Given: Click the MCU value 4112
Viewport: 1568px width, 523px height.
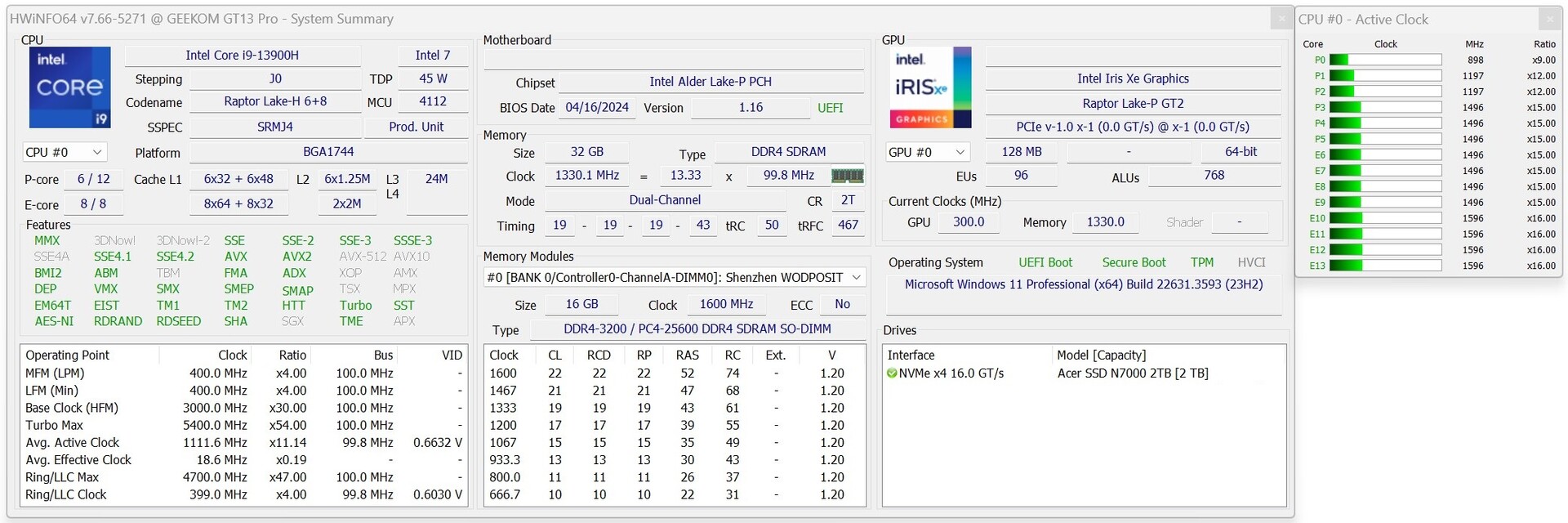Looking at the screenshot, I should (x=433, y=101).
